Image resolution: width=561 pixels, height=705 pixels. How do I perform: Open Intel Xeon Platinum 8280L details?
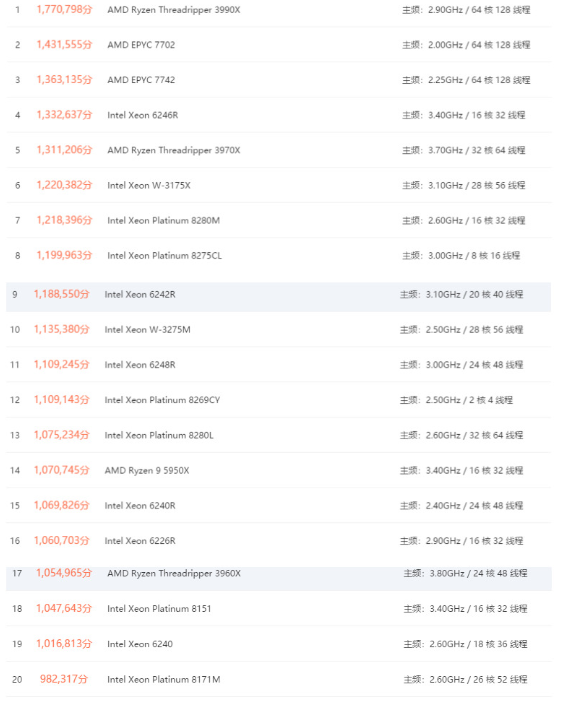pyautogui.click(x=159, y=435)
